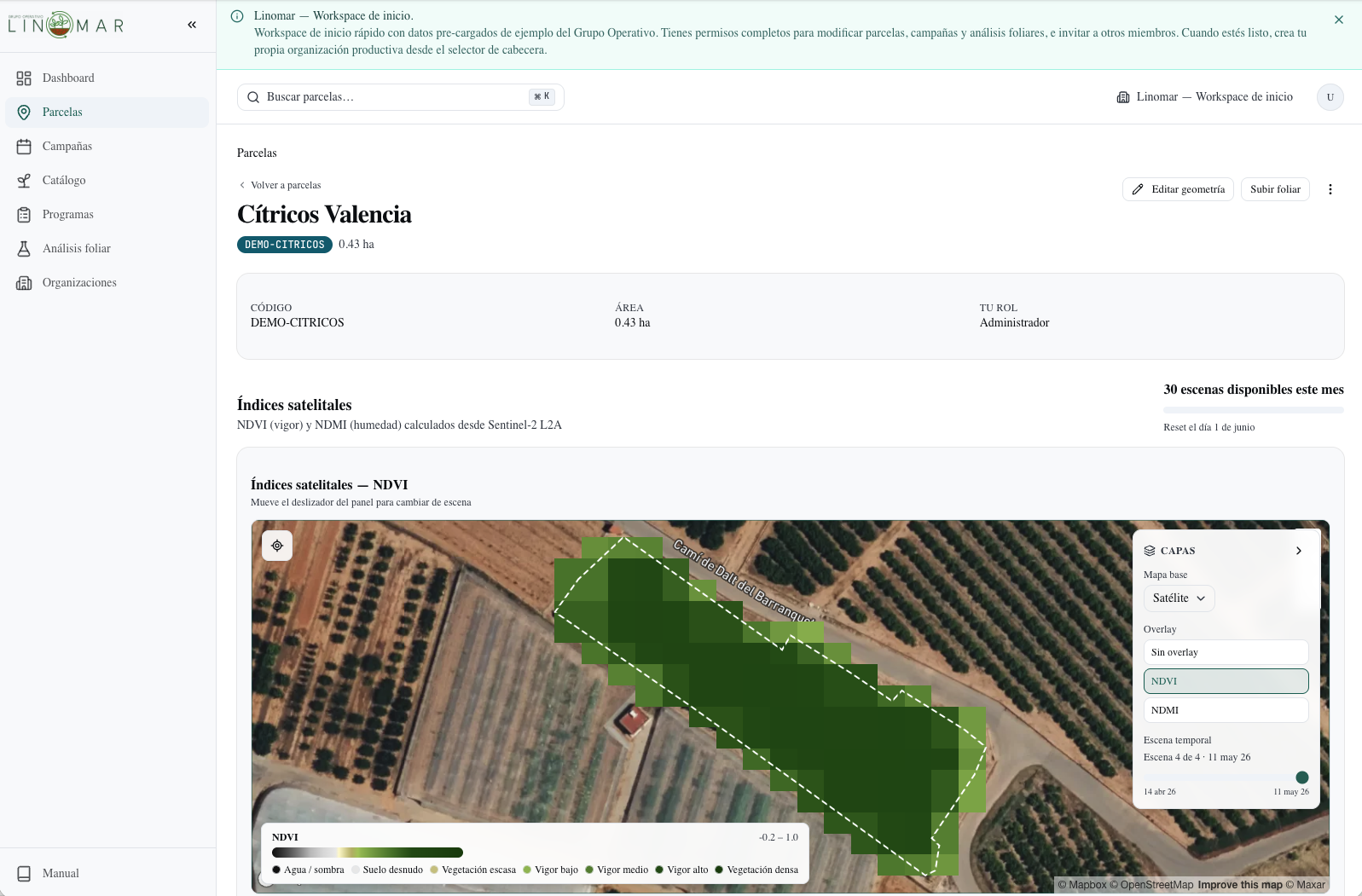The width and height of the screenshot is (1362, 896).
Task: Click the 14 abr 26 slider start label
Action: click(1159, 792)
